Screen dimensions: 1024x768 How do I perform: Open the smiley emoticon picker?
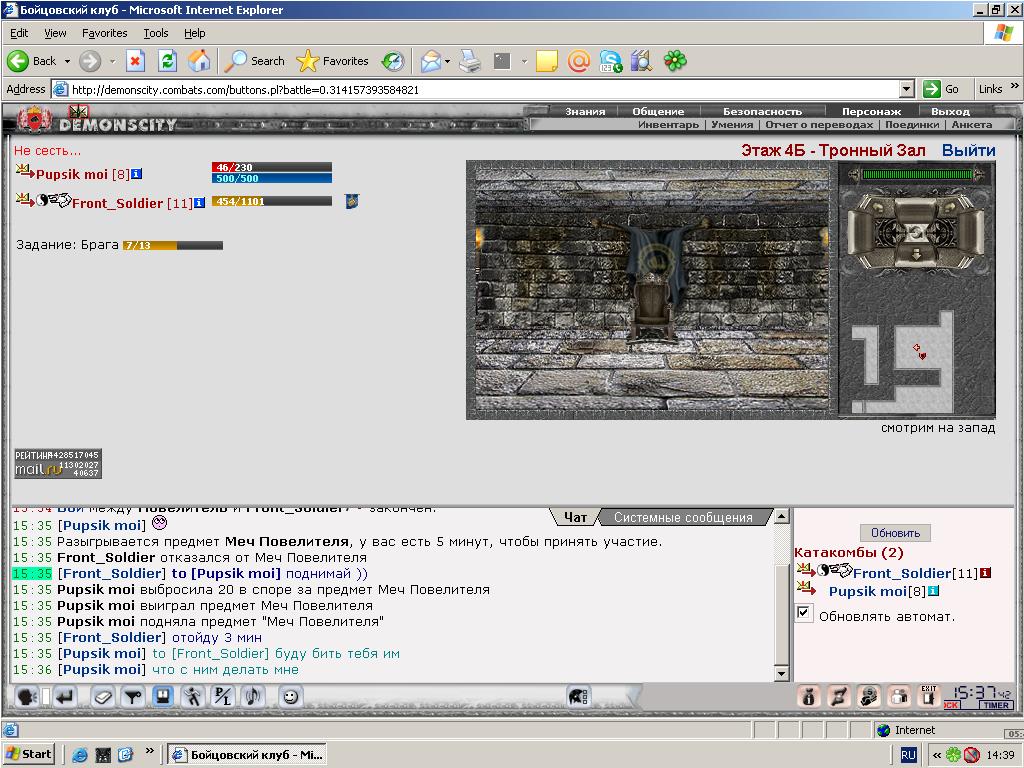[291, 697]
